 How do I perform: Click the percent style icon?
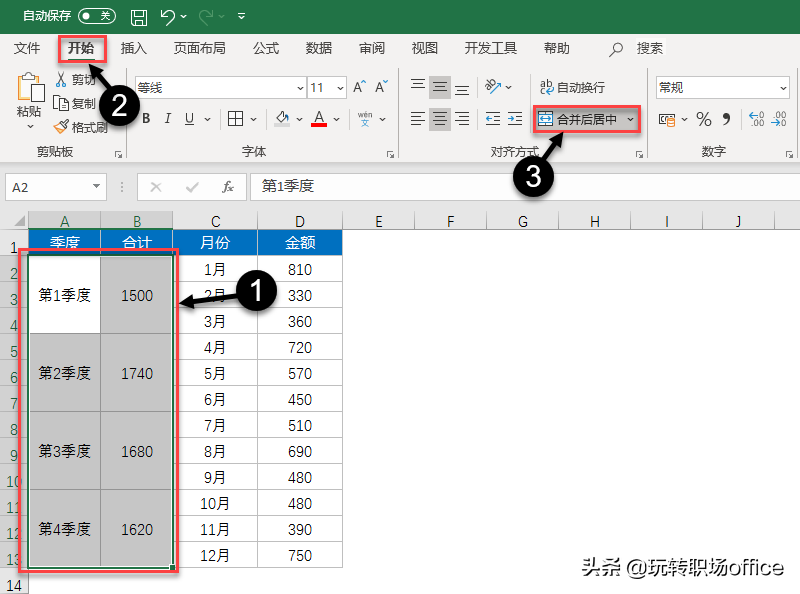coord(704,119)
